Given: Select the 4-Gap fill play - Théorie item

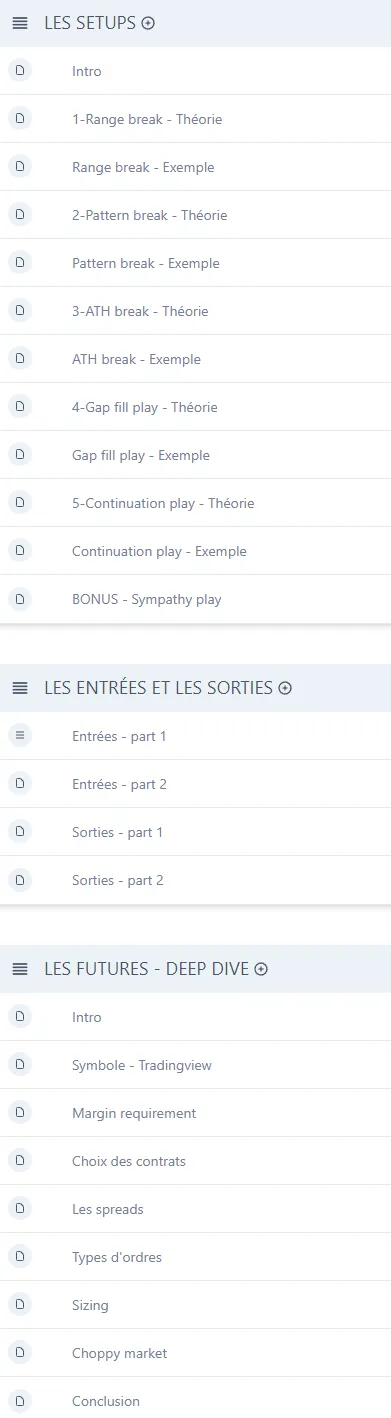Looking at the screenshot, I should tap(195, 407).
